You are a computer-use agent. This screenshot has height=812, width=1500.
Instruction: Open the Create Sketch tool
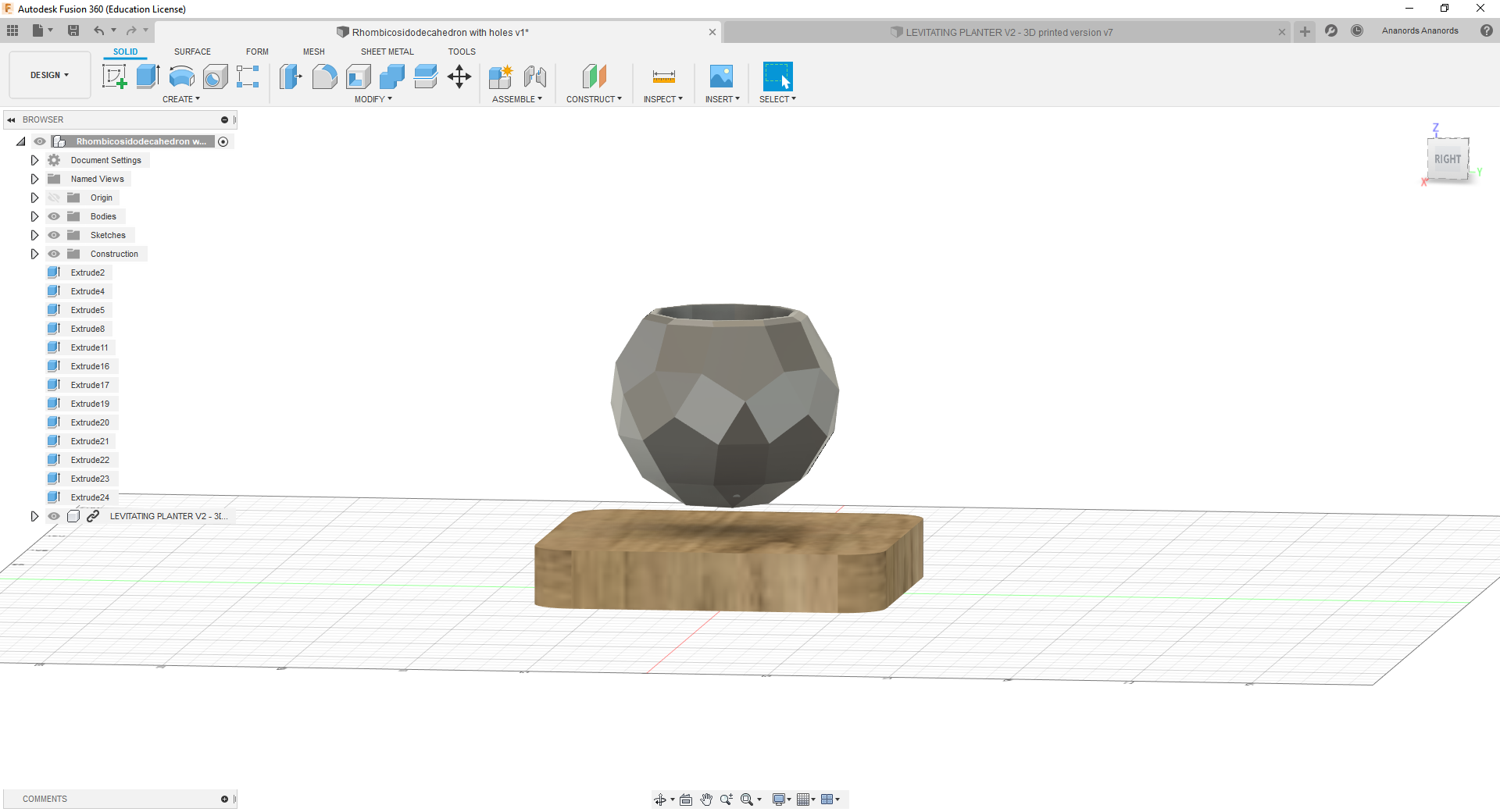point(115,77)
